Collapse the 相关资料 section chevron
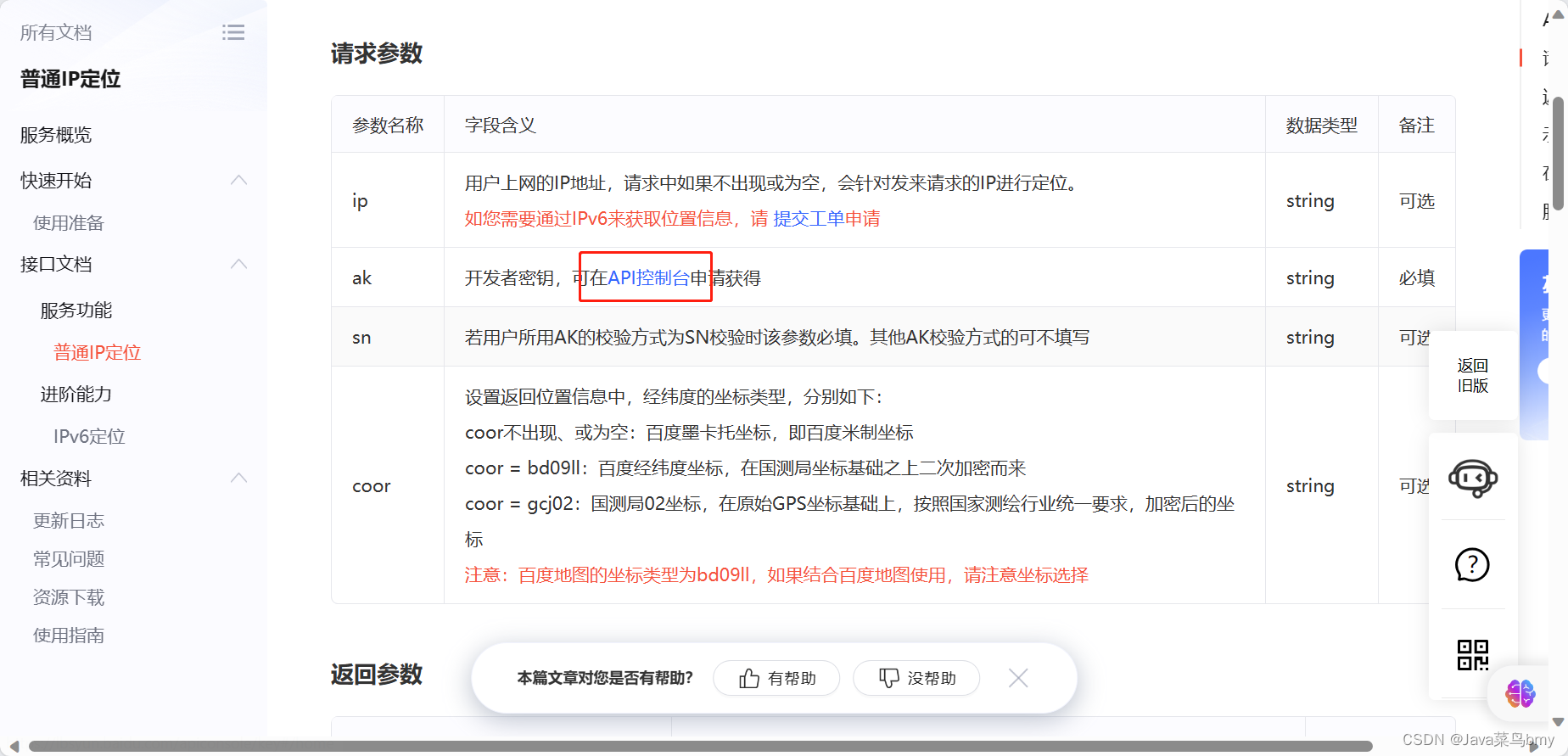The width and height of the screenshot is (1568, 756). coord(239,478)
